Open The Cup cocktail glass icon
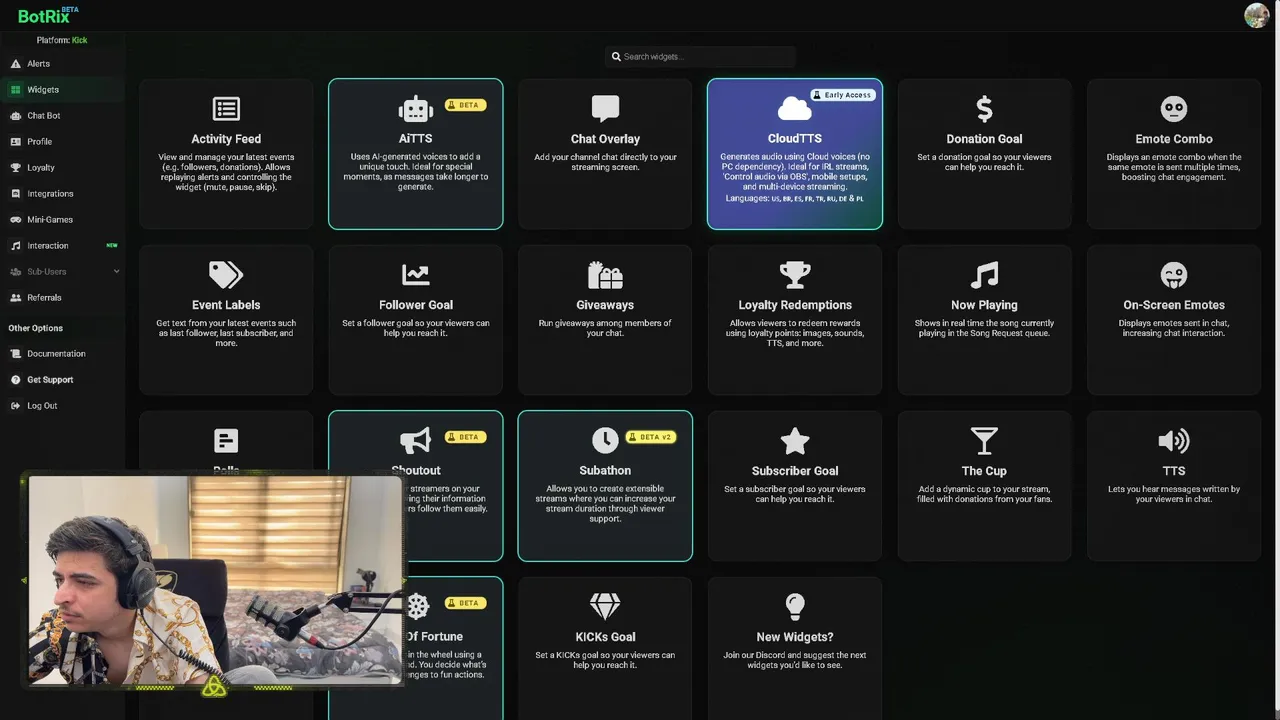 [984, 440]
